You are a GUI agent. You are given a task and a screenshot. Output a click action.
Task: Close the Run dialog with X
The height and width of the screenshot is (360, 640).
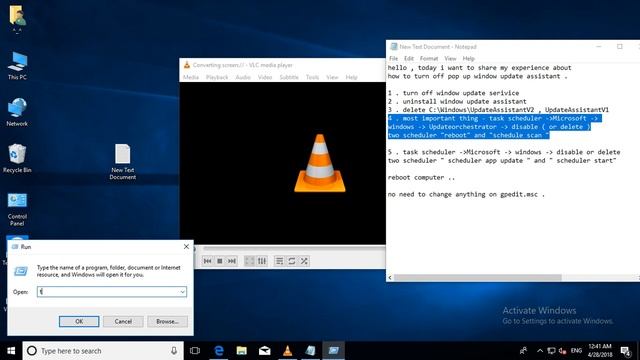(186, 247)
